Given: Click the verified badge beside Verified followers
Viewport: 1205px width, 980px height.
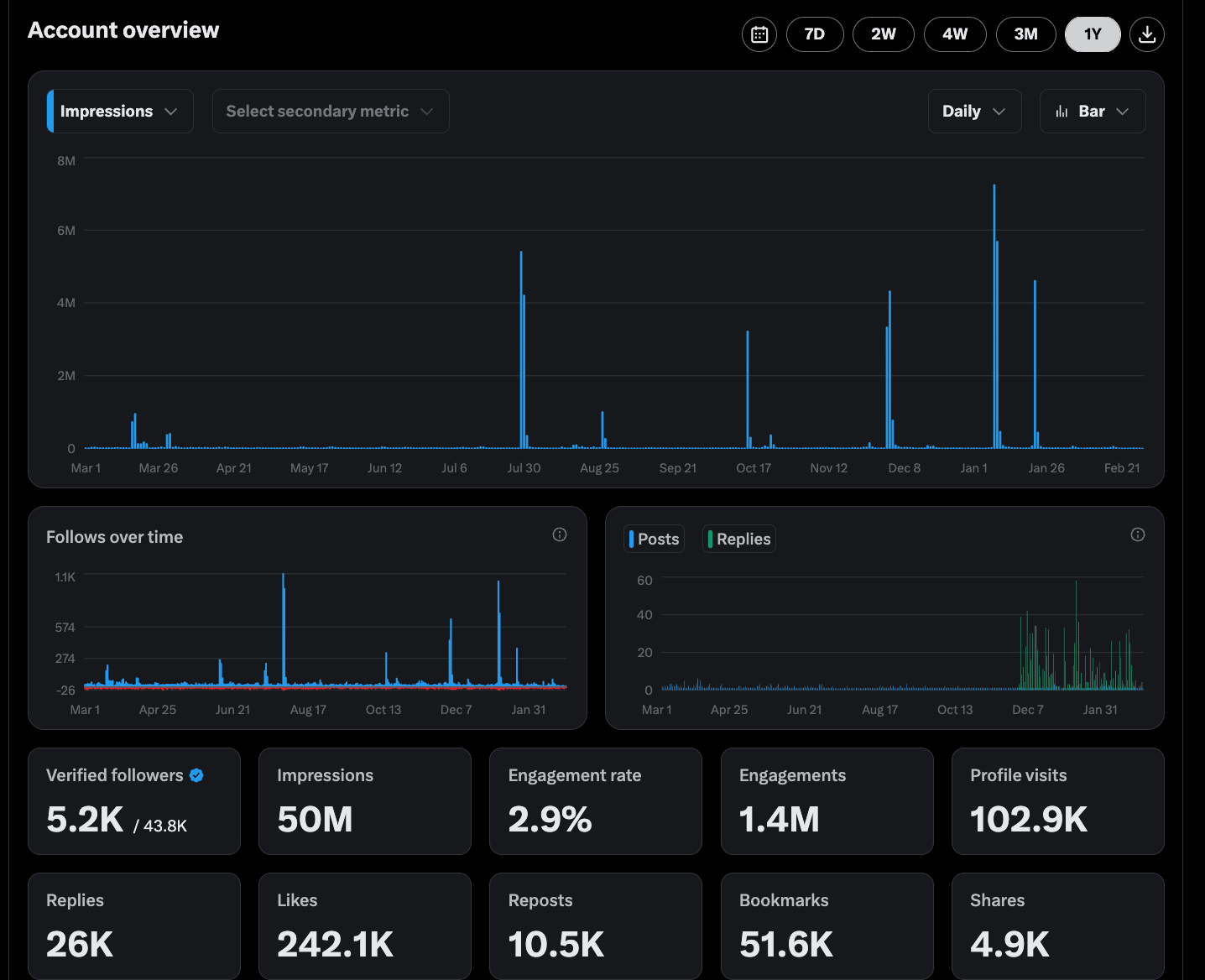Looking at the screenshot, I should 196,775.
